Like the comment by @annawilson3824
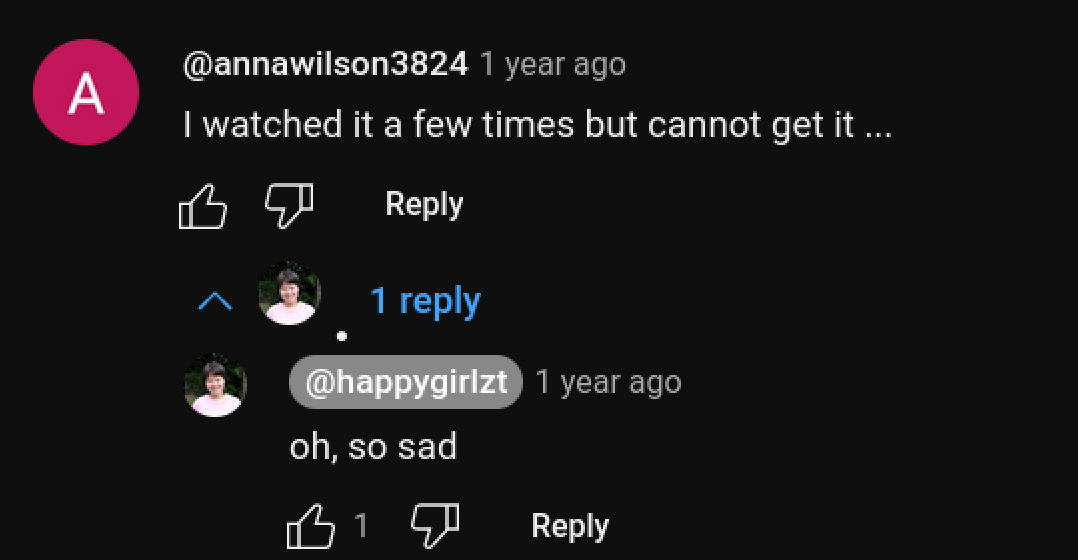This screenshot has width=1078, height=560. point(203,206)
